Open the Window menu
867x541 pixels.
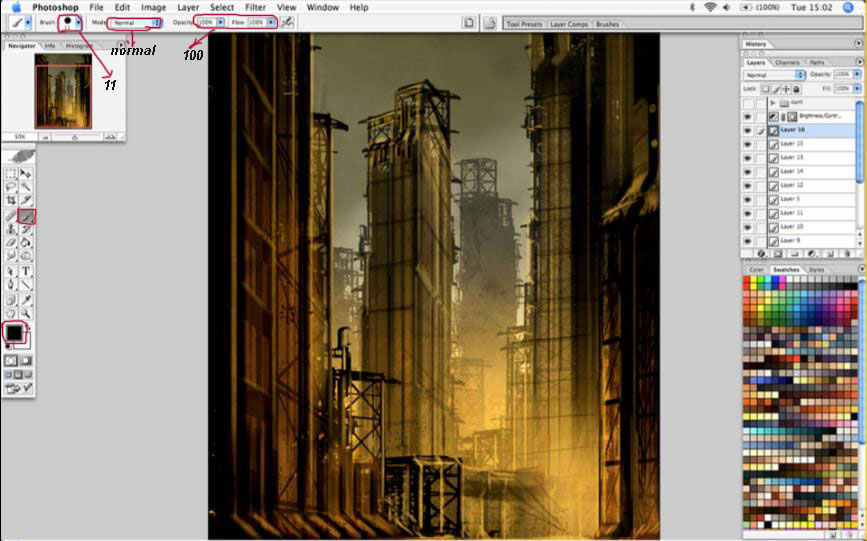[x=322, y=7]
